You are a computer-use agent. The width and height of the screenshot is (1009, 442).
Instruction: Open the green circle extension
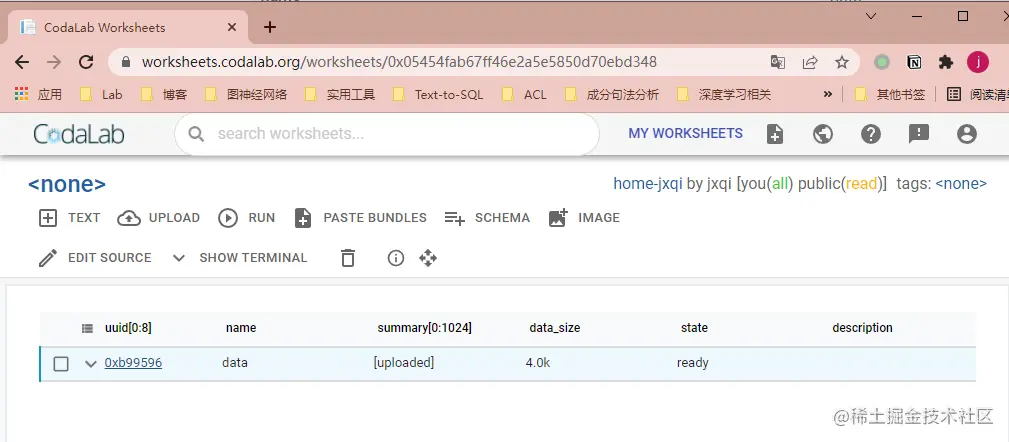pyautogui.click(x=882, y=62)
